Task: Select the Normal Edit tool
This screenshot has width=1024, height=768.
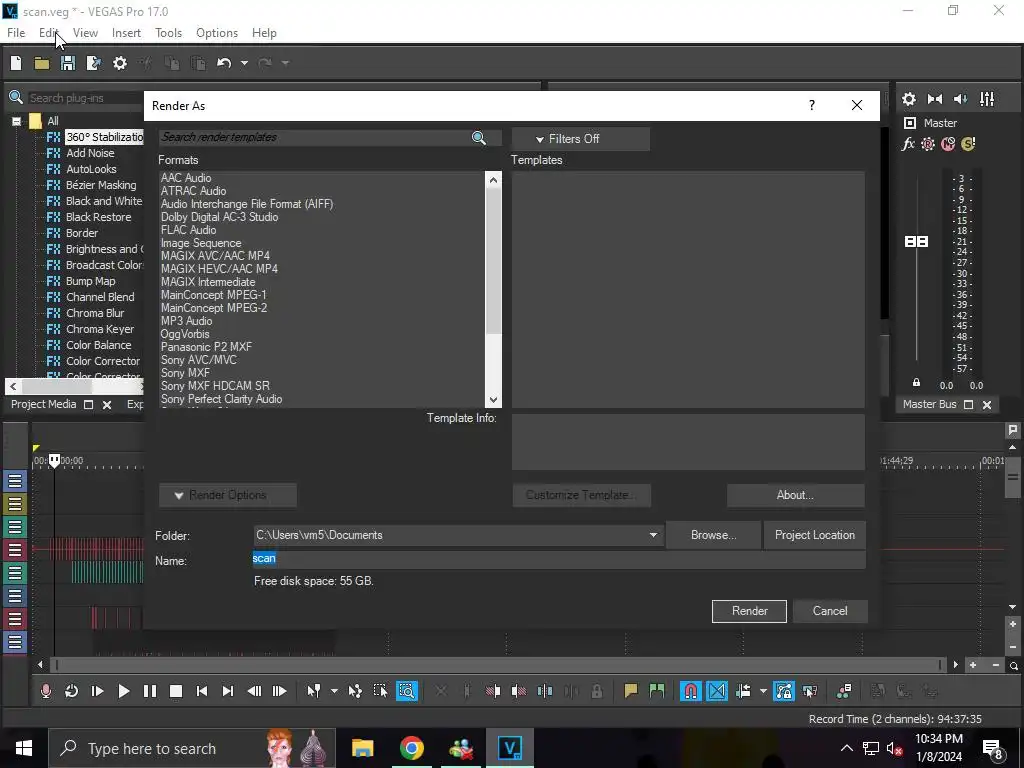Action: (x=314, y=691)
